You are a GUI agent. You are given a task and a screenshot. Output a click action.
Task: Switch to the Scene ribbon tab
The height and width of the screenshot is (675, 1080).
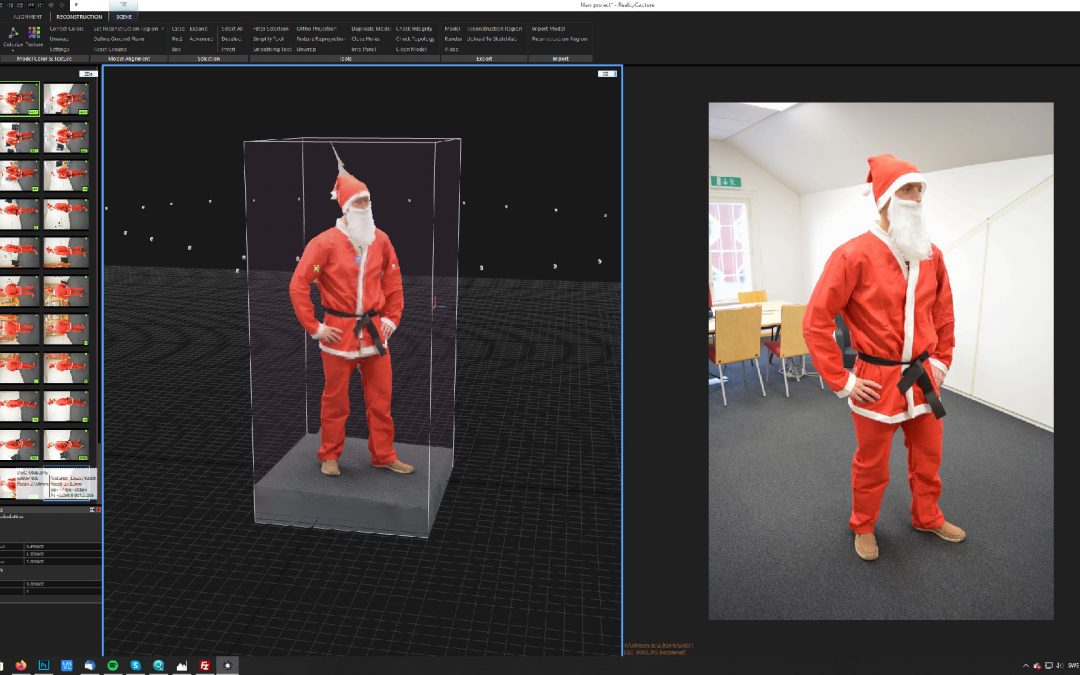(x=124, y=17)
